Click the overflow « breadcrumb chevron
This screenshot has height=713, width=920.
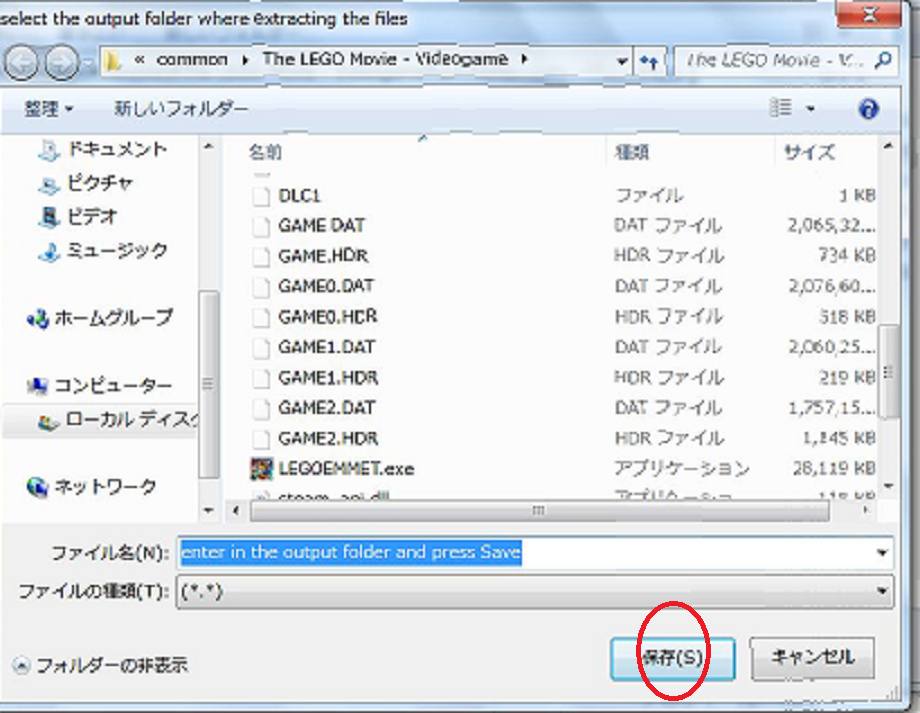(139, 59)
